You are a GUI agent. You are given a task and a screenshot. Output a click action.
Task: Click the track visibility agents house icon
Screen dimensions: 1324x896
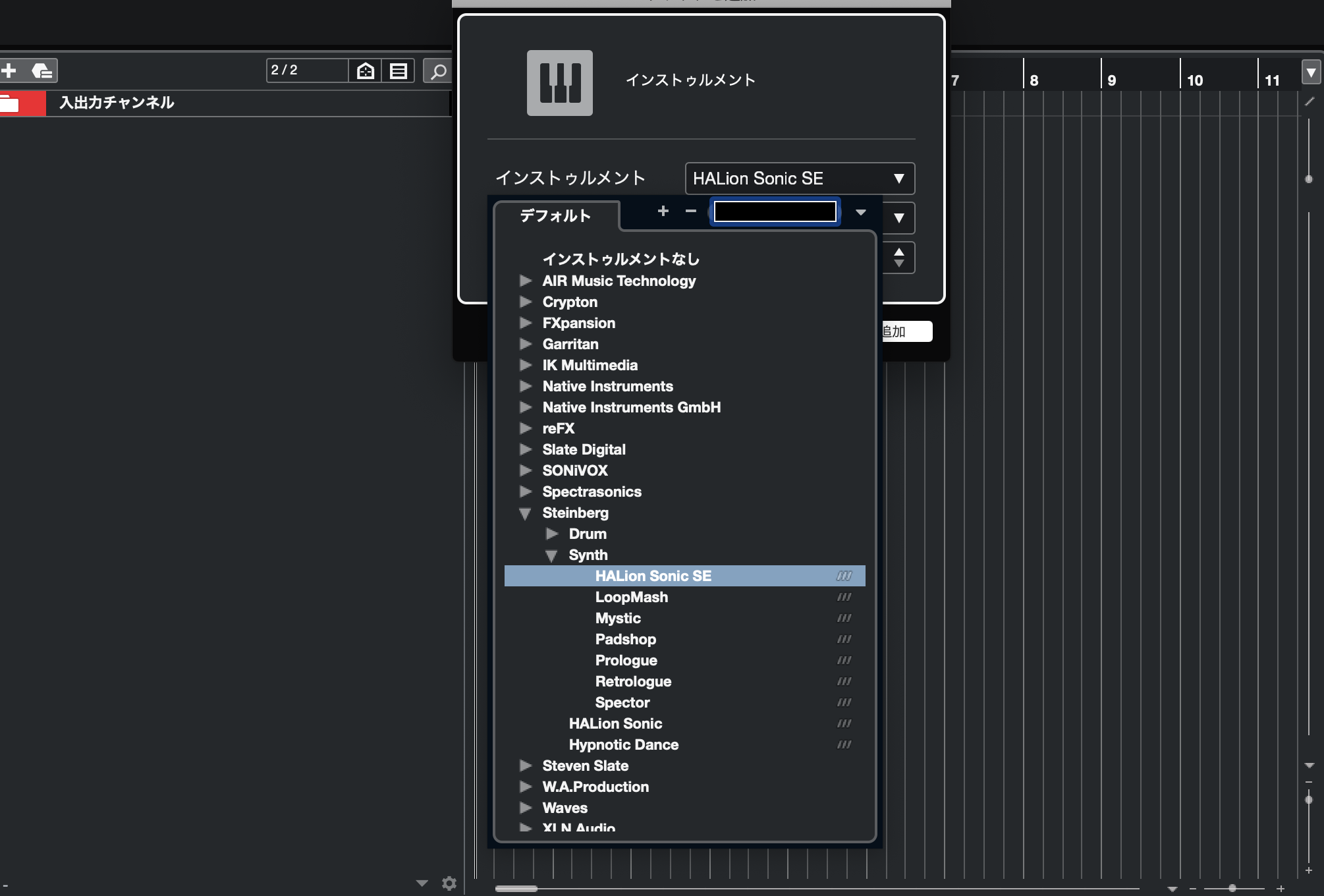tap(366, 70)
